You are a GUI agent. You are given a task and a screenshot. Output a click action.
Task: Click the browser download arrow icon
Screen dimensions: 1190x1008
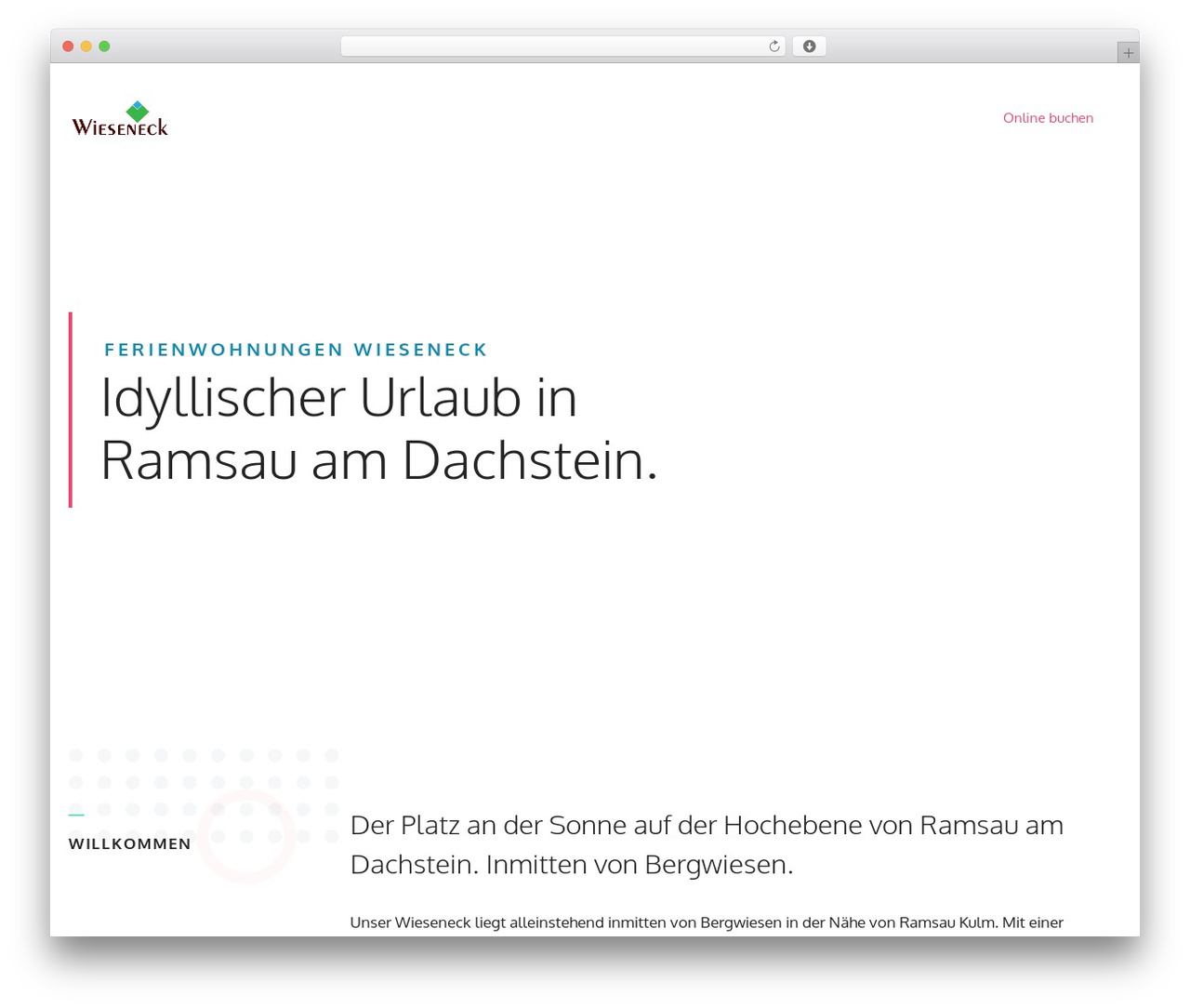coord(809,46)
